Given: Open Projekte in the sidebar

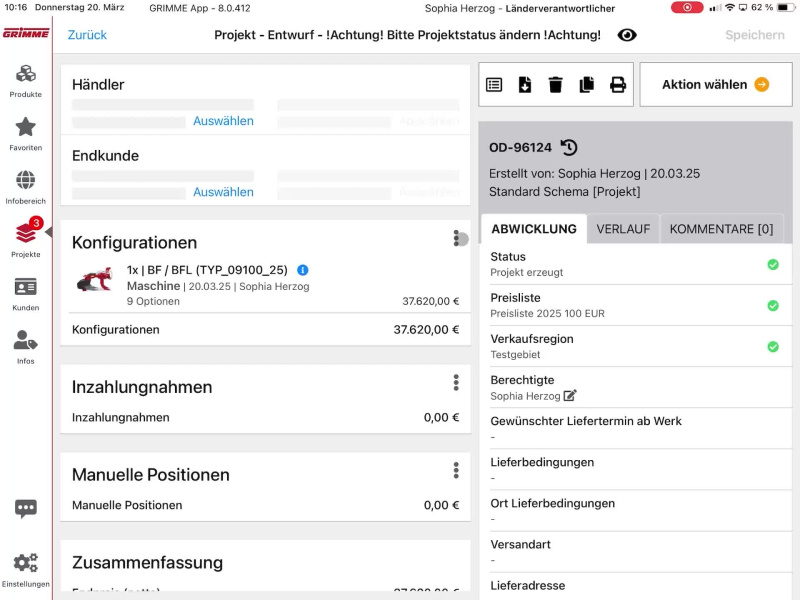Looking at the screenshot, I should 26,239.
